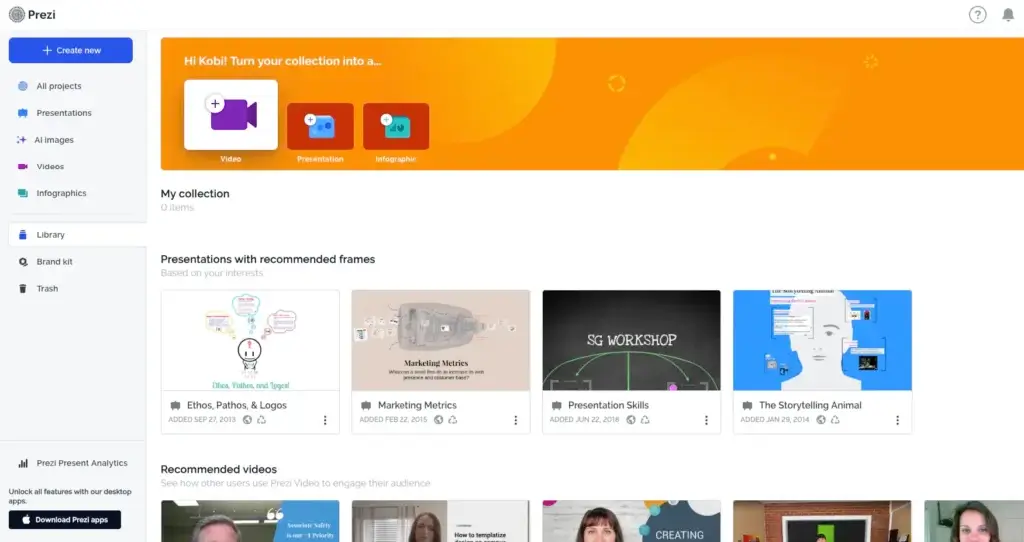Screen dimensions: 1024x542
Task: Click the All projects globe icon
Action: pyautogui.click(x=23, y=86)
